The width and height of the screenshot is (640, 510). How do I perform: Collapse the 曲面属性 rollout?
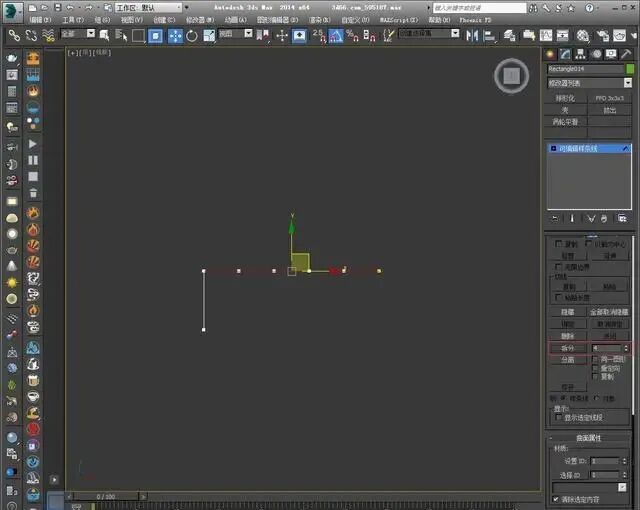point(589,438)
